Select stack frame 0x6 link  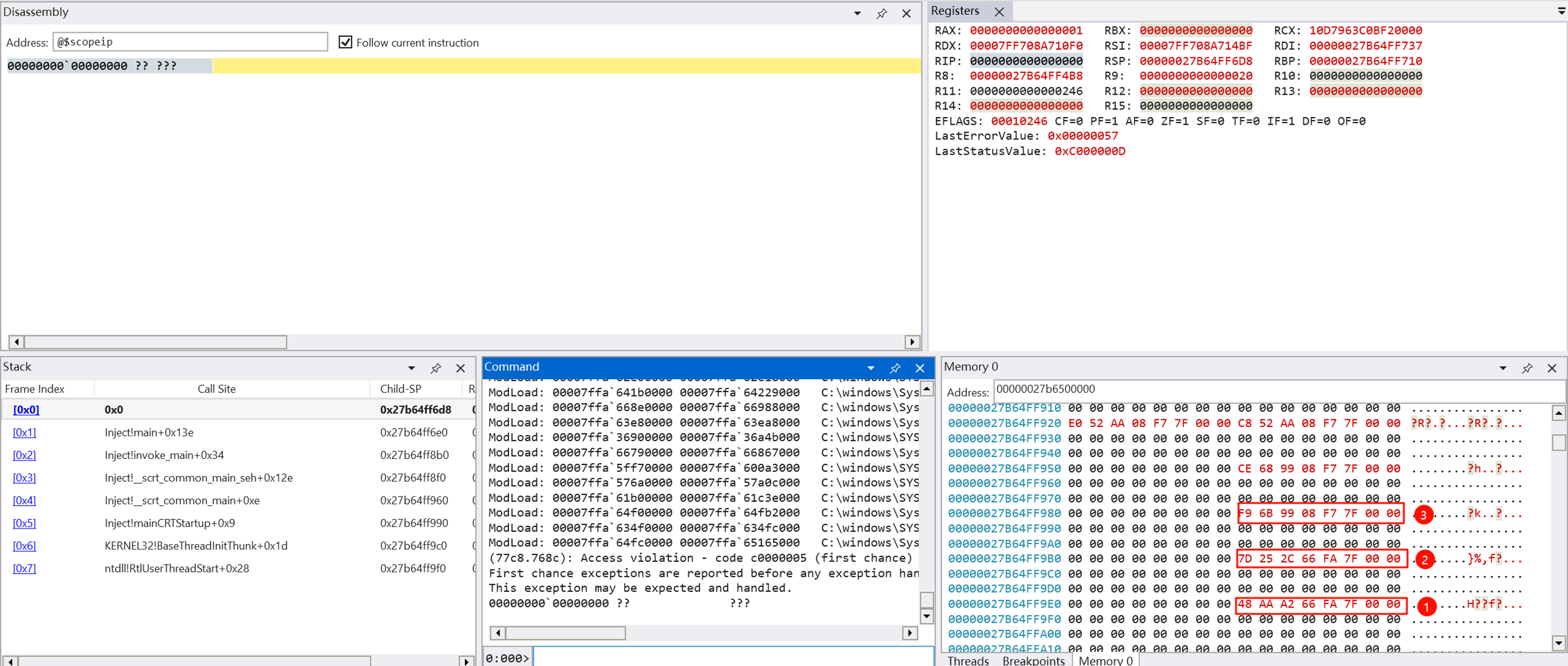24,545
